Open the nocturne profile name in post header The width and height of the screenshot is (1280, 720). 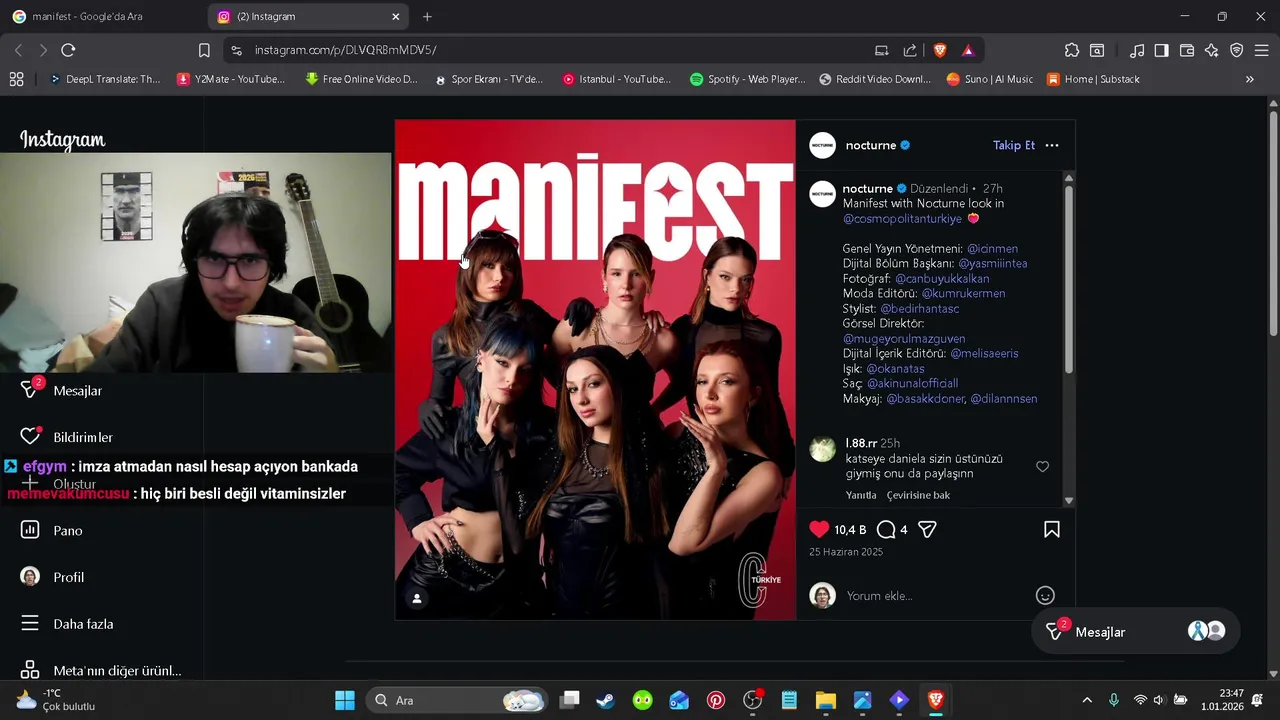pos(871,145)
